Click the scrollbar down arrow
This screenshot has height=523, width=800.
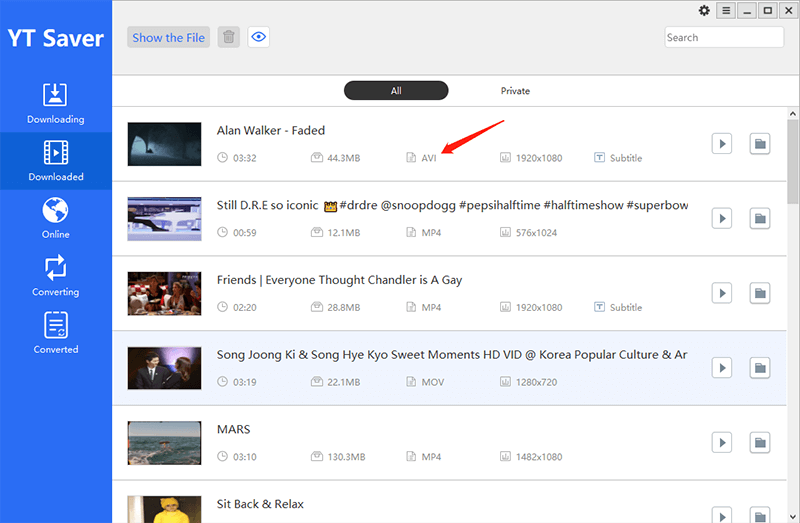click(792, 517)
